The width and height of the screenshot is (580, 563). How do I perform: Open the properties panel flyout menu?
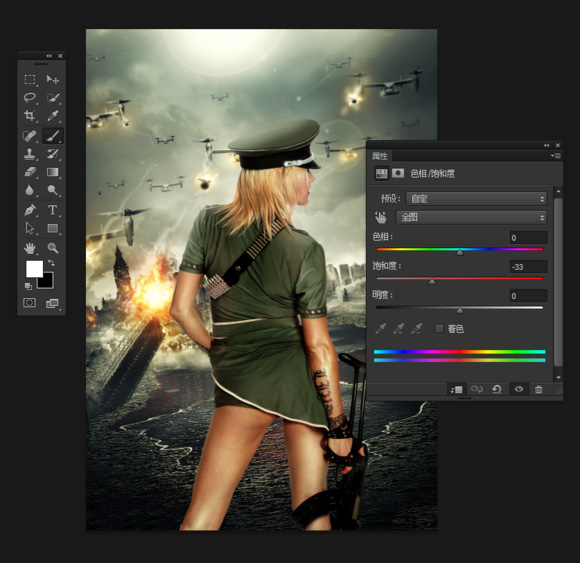[556, 156]
